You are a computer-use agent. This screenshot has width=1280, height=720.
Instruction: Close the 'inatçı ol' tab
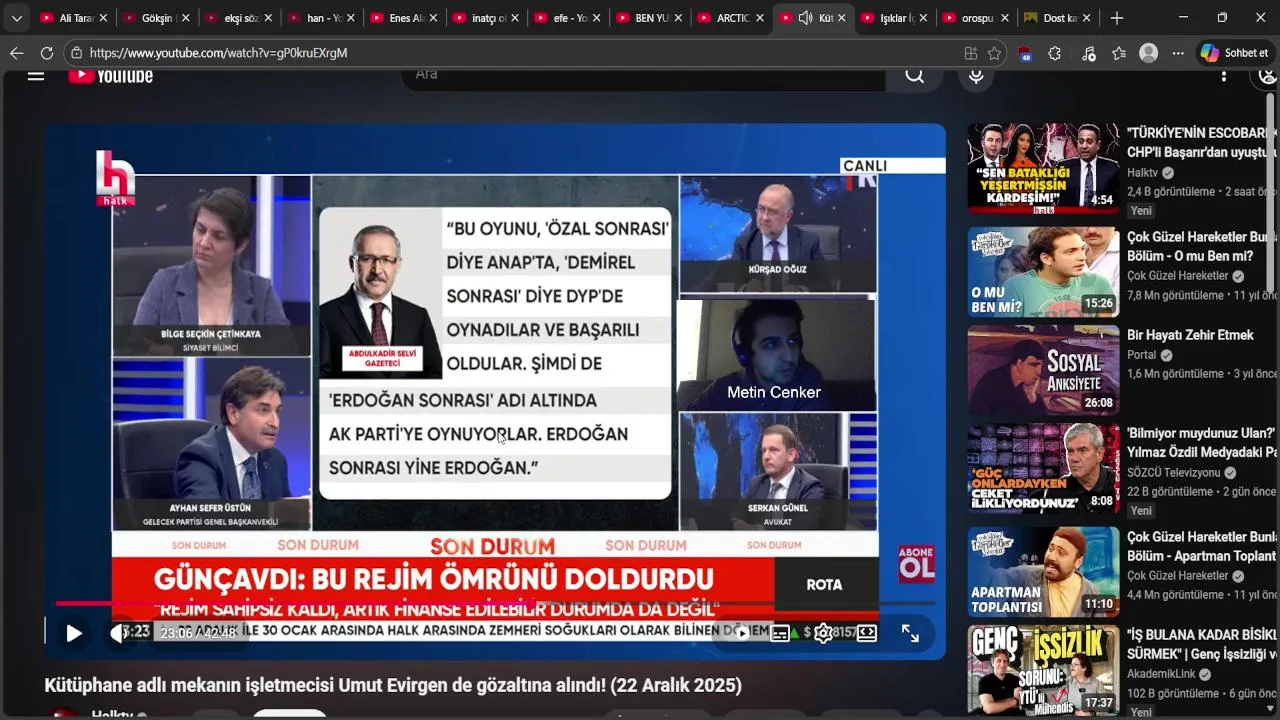(514, 18)
